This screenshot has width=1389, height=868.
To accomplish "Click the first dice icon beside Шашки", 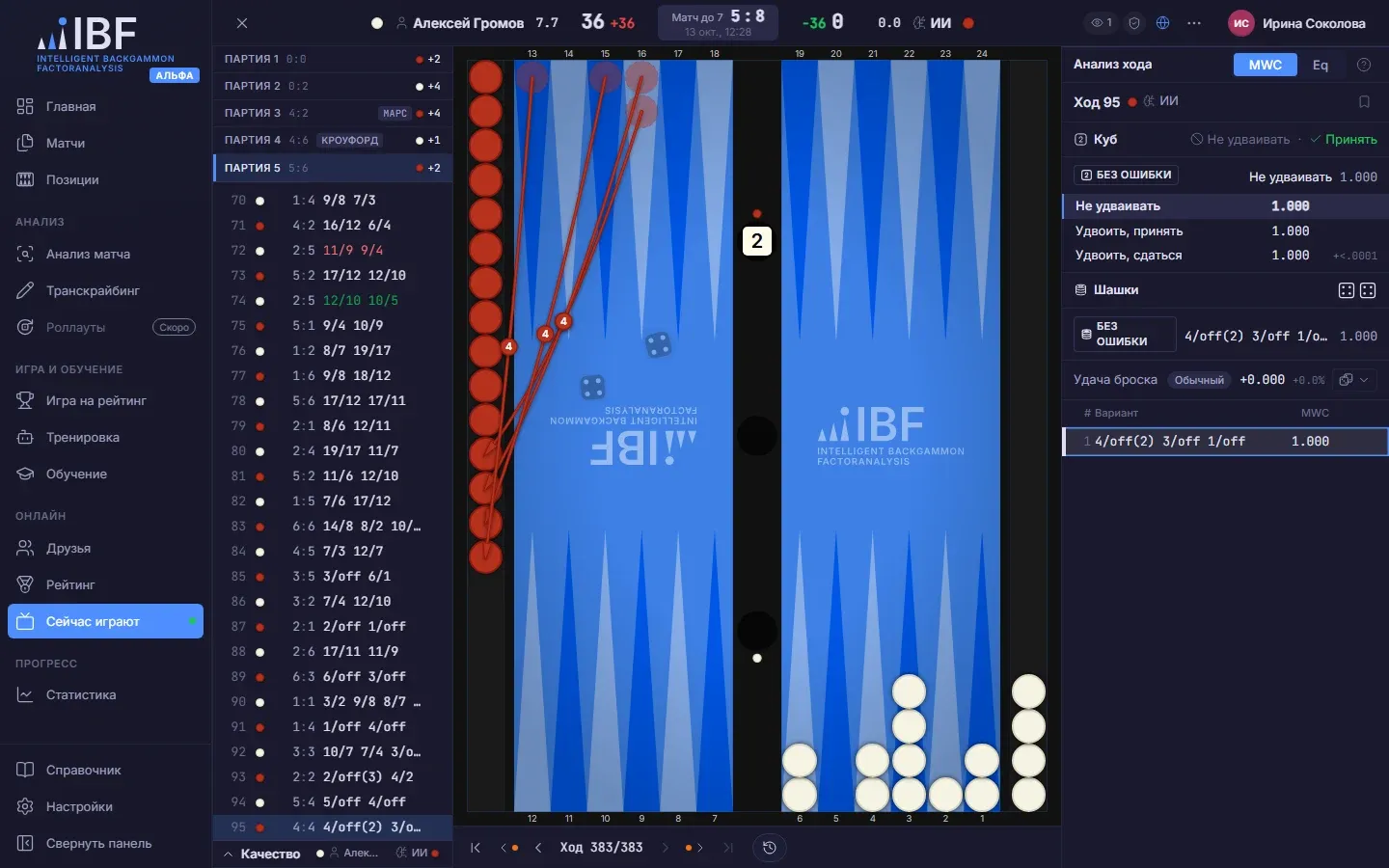I will pos(1347,290).
